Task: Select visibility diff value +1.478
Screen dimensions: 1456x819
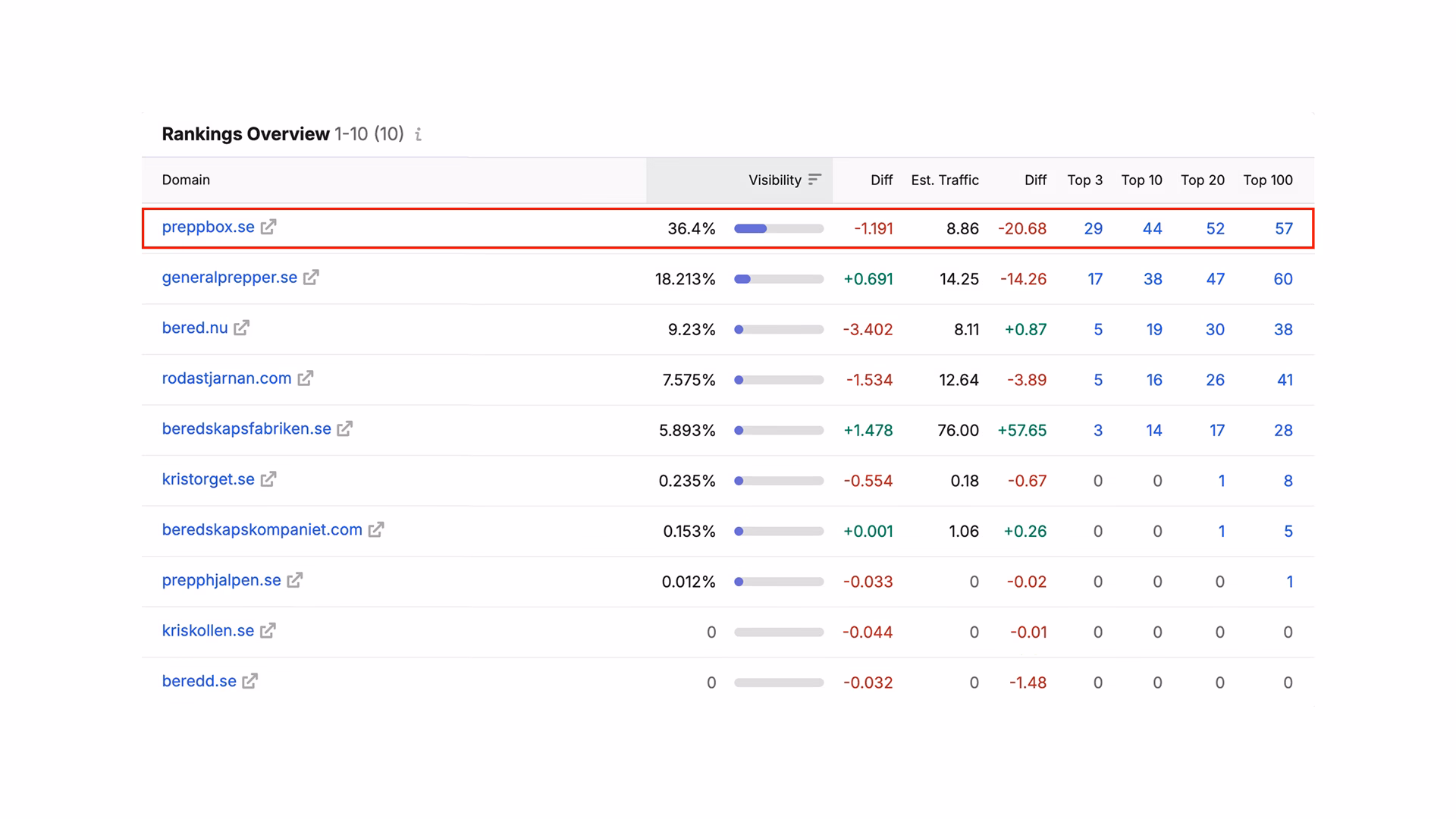Action: pyautogui.click(x=868, y=430)
